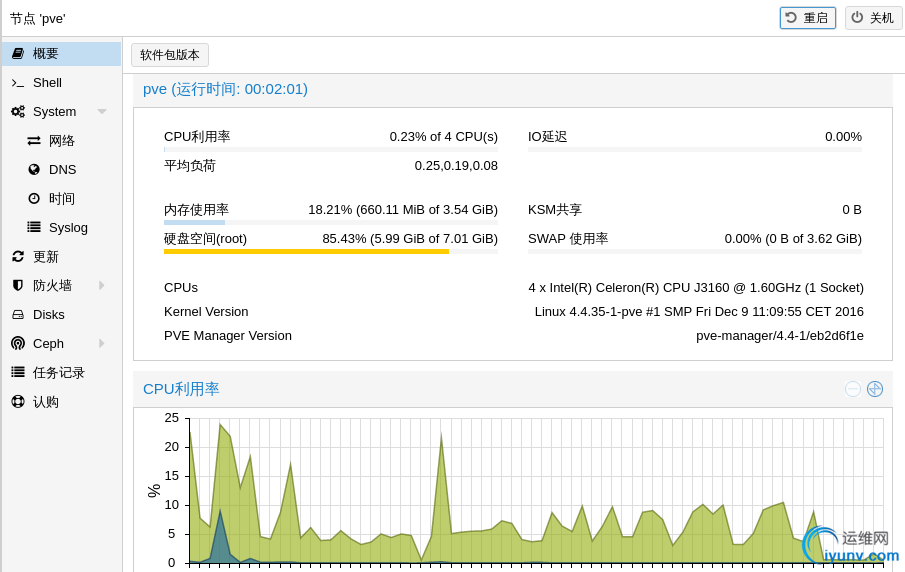905x572 pixels.
Task: Collapse the System tree section
Action: coord(102,112)
